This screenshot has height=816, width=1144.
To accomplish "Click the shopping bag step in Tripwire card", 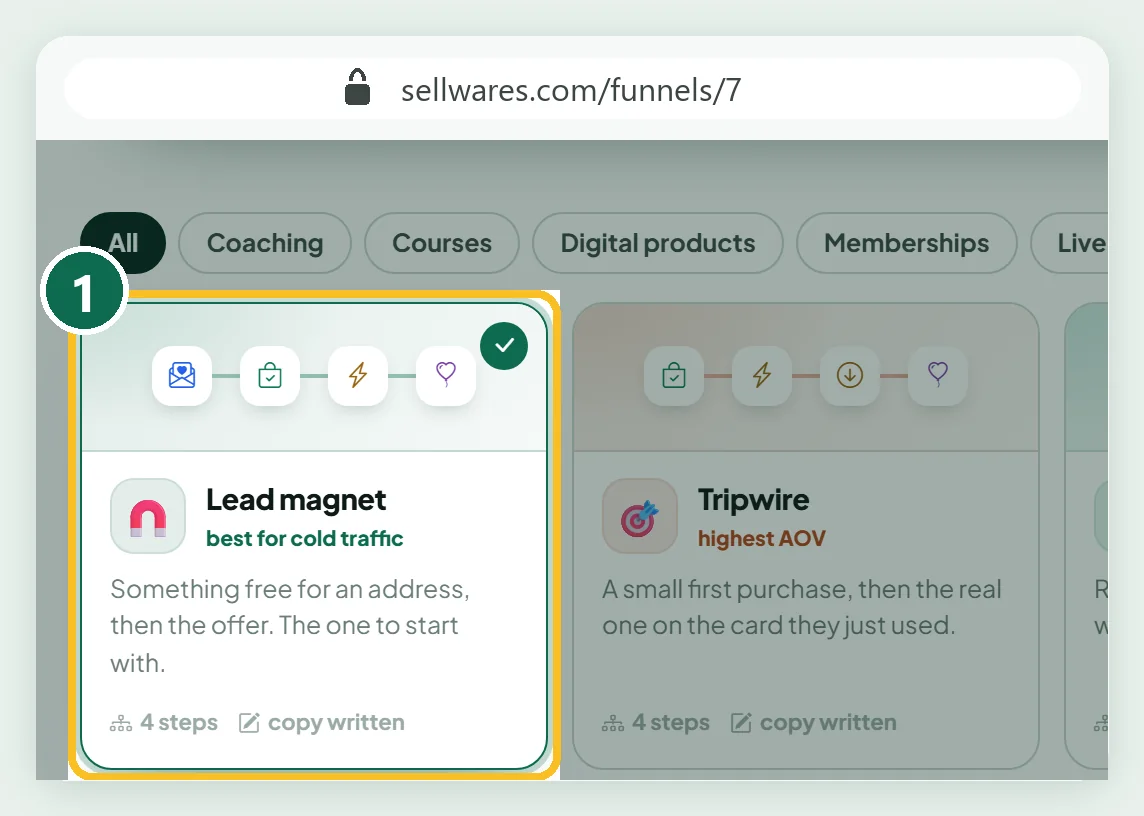I will [x=674, y=375].
